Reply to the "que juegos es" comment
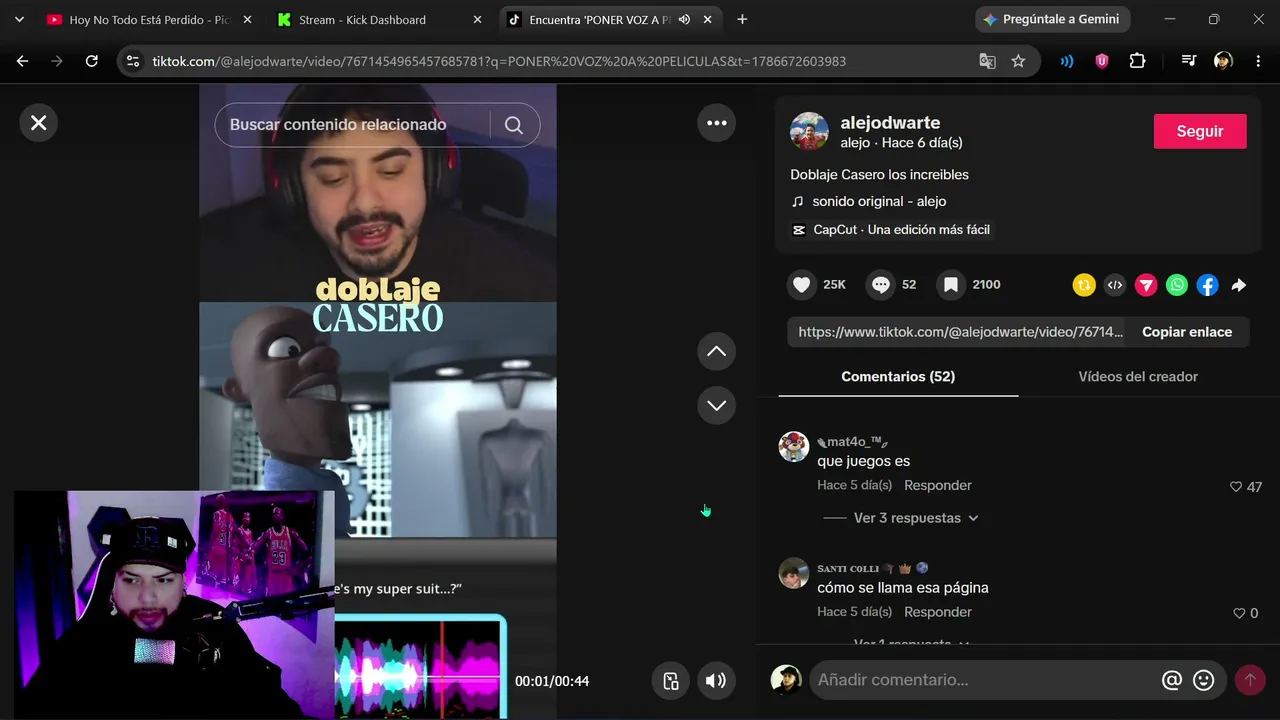1280x720 pixels. (x=938, y=485)
